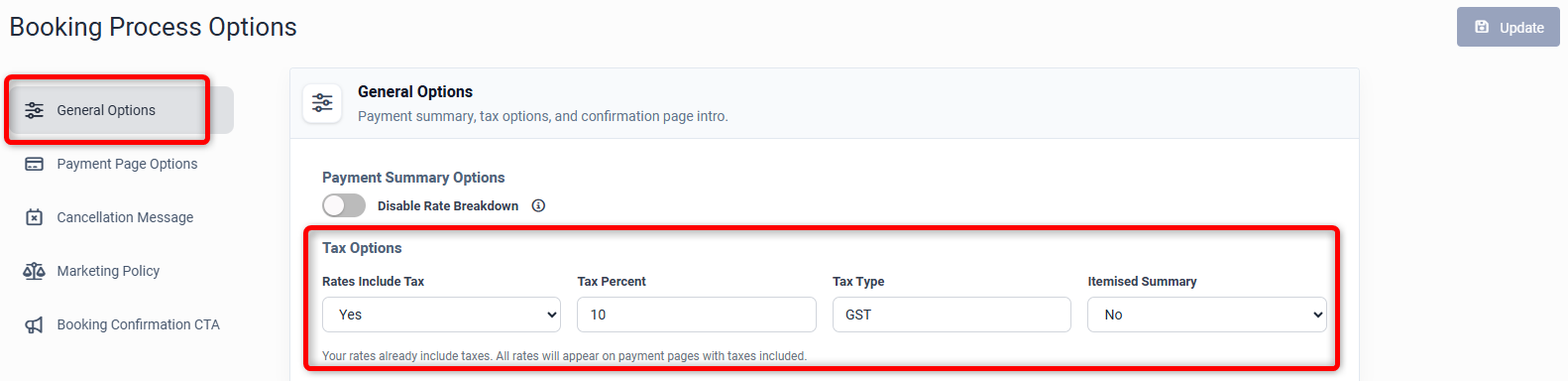Click the calendar-x icon for Cancellation Message
The width and height of the screenshot is (1568, 381).
[x=34, y=217]
